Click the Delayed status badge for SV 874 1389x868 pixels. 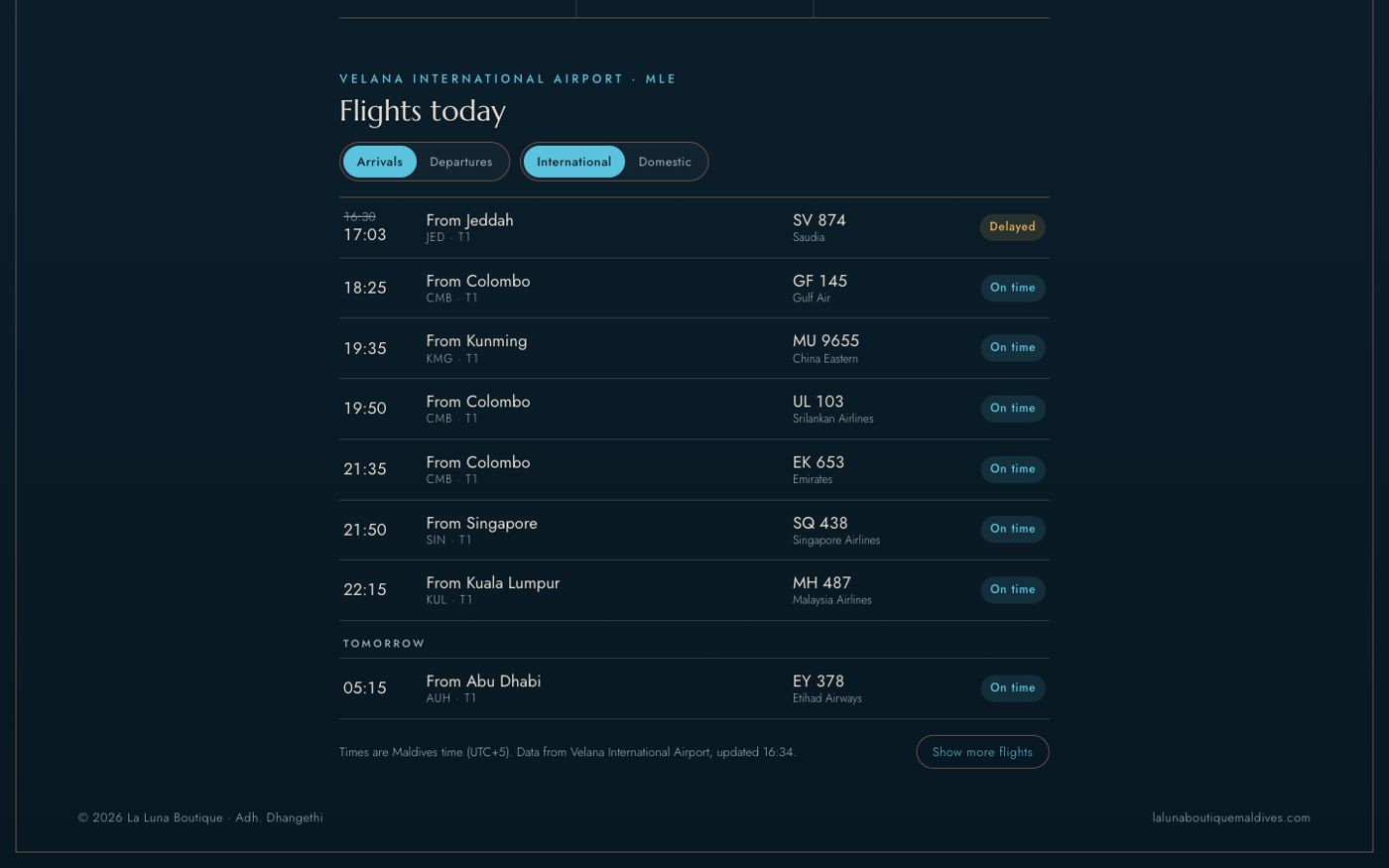coord(1012,227)
